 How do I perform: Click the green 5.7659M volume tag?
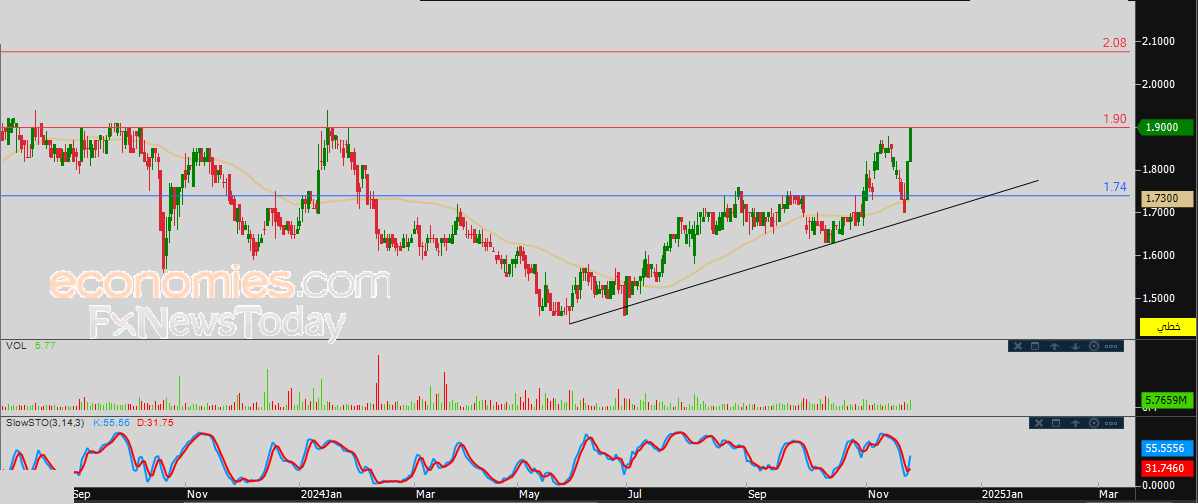coord(1168,400)
